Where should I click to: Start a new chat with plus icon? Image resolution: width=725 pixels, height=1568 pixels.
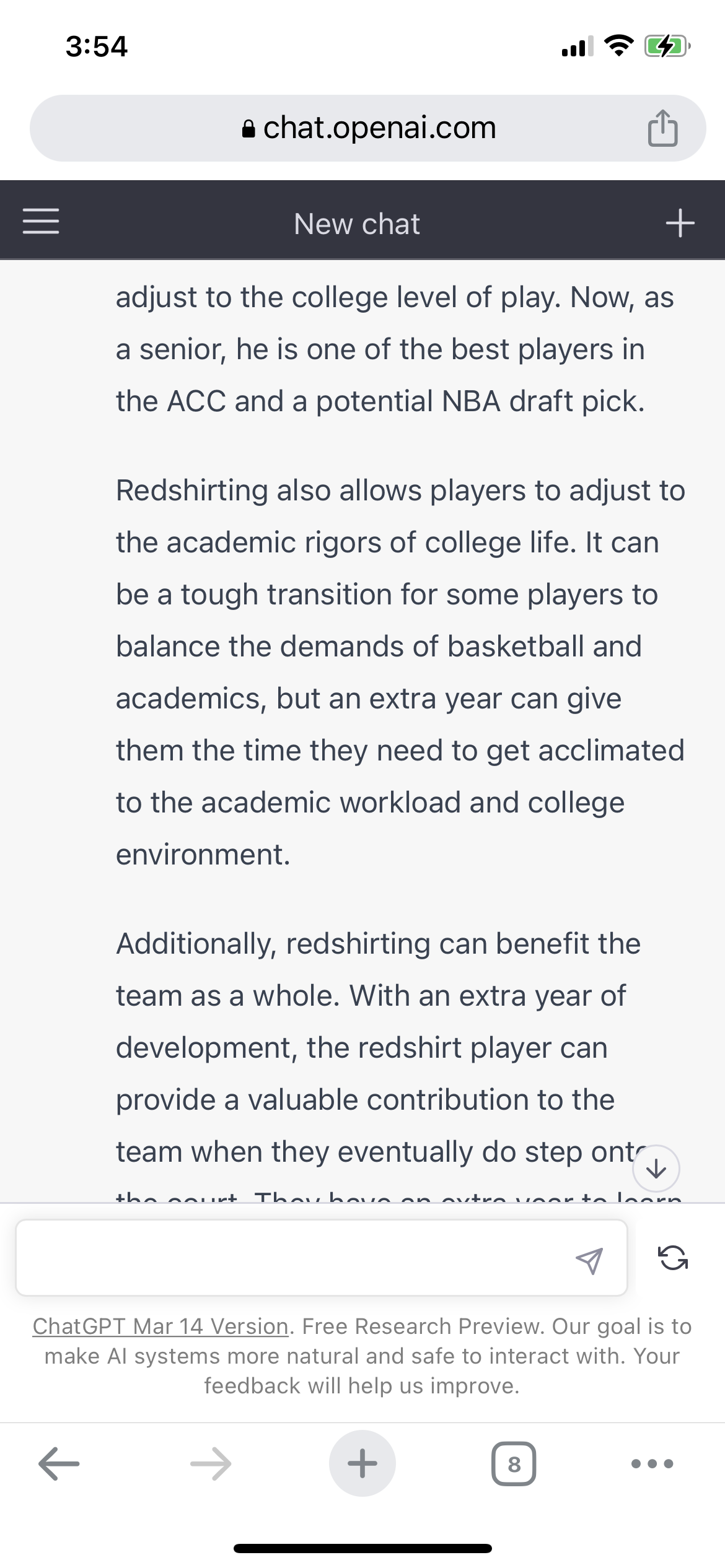680,223
